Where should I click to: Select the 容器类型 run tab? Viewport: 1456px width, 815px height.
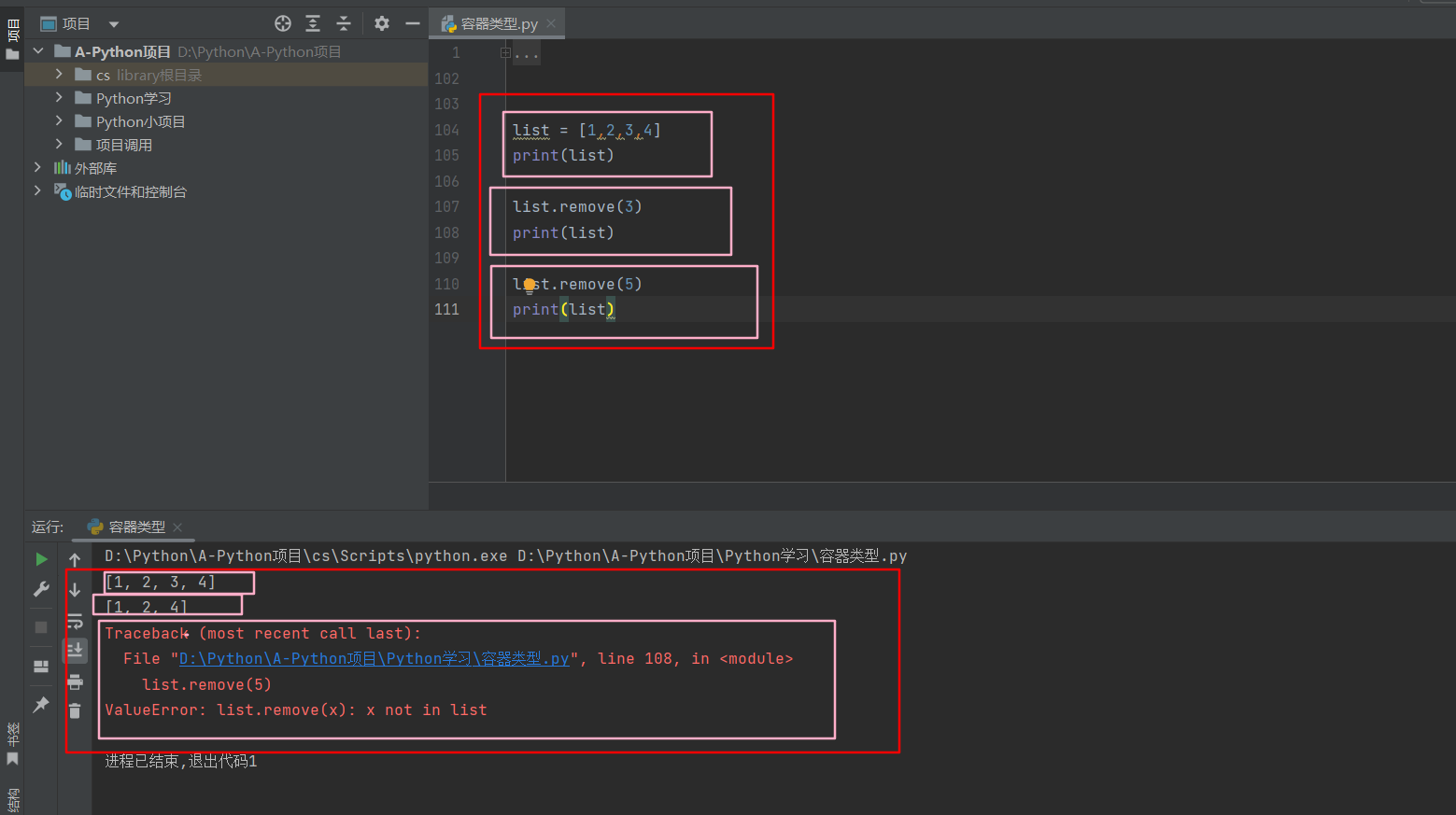click(136, 527)
